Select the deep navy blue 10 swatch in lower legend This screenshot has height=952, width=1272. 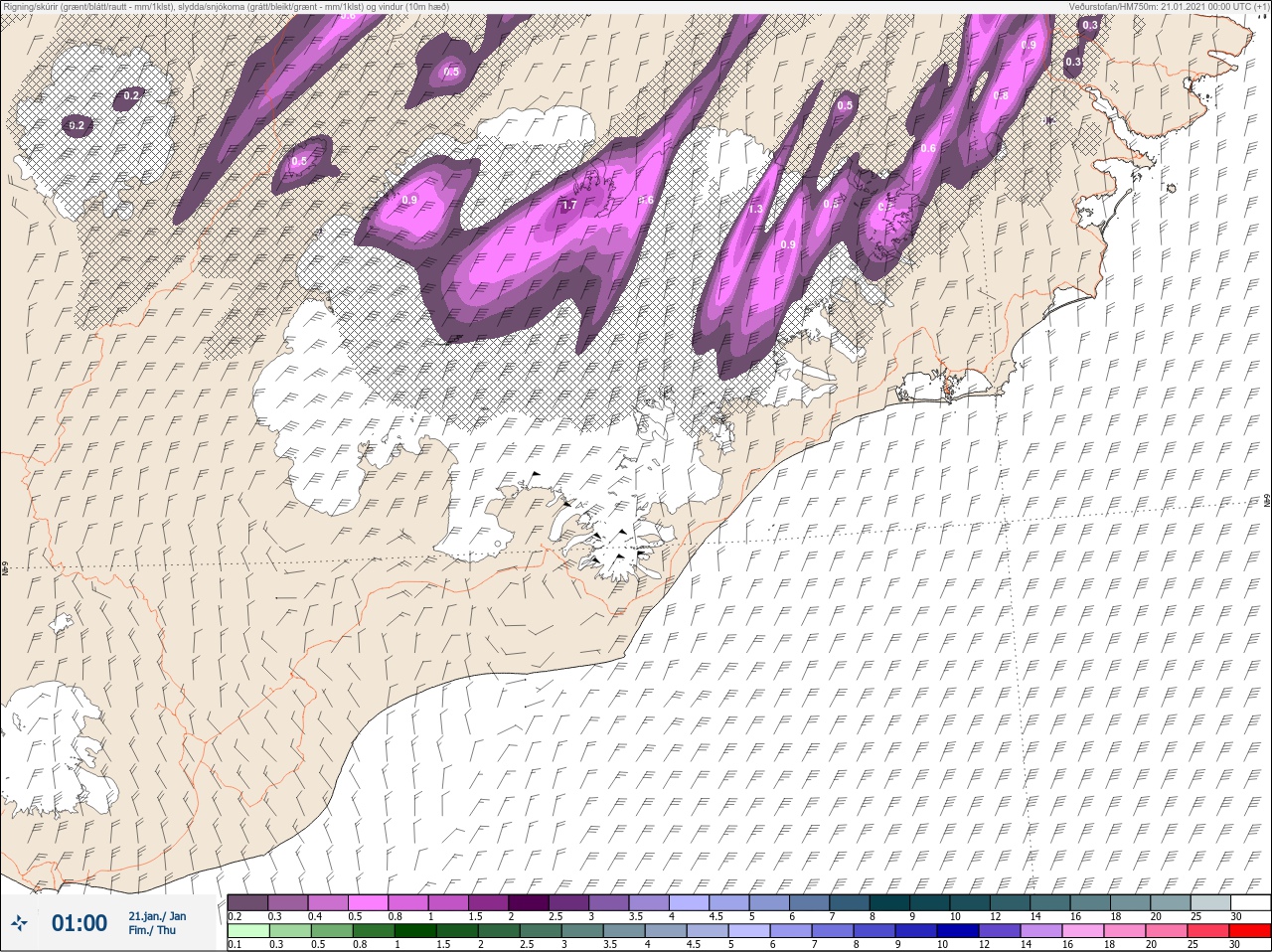click(958, 930)
